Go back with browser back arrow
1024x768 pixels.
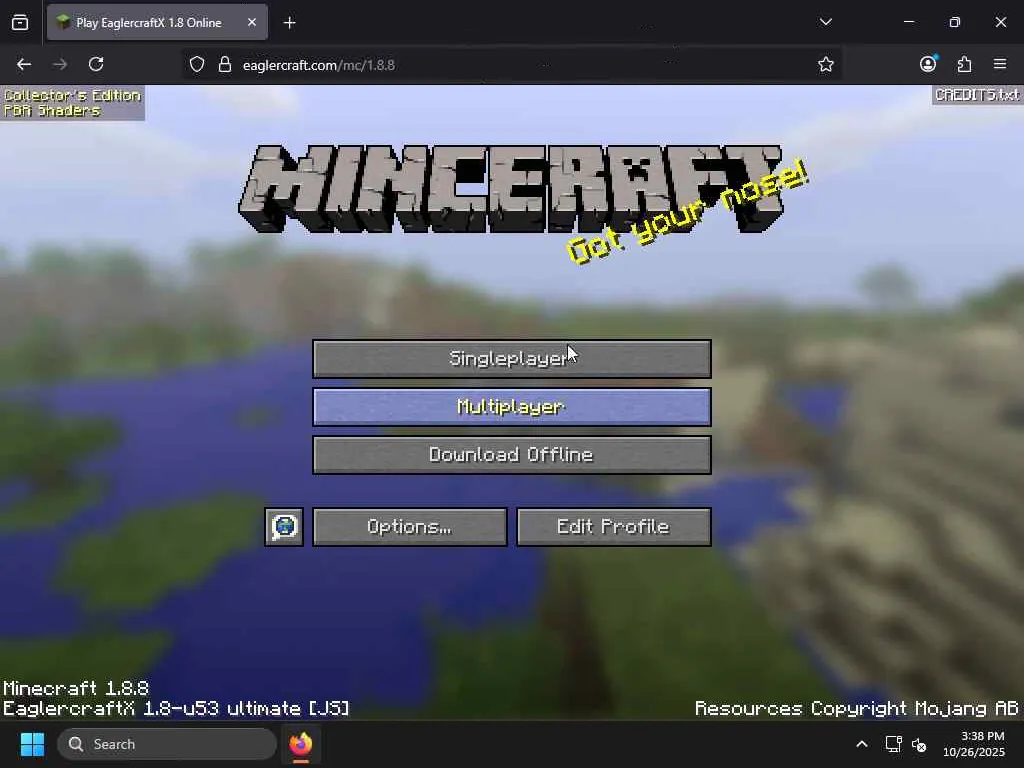(24, 64)
